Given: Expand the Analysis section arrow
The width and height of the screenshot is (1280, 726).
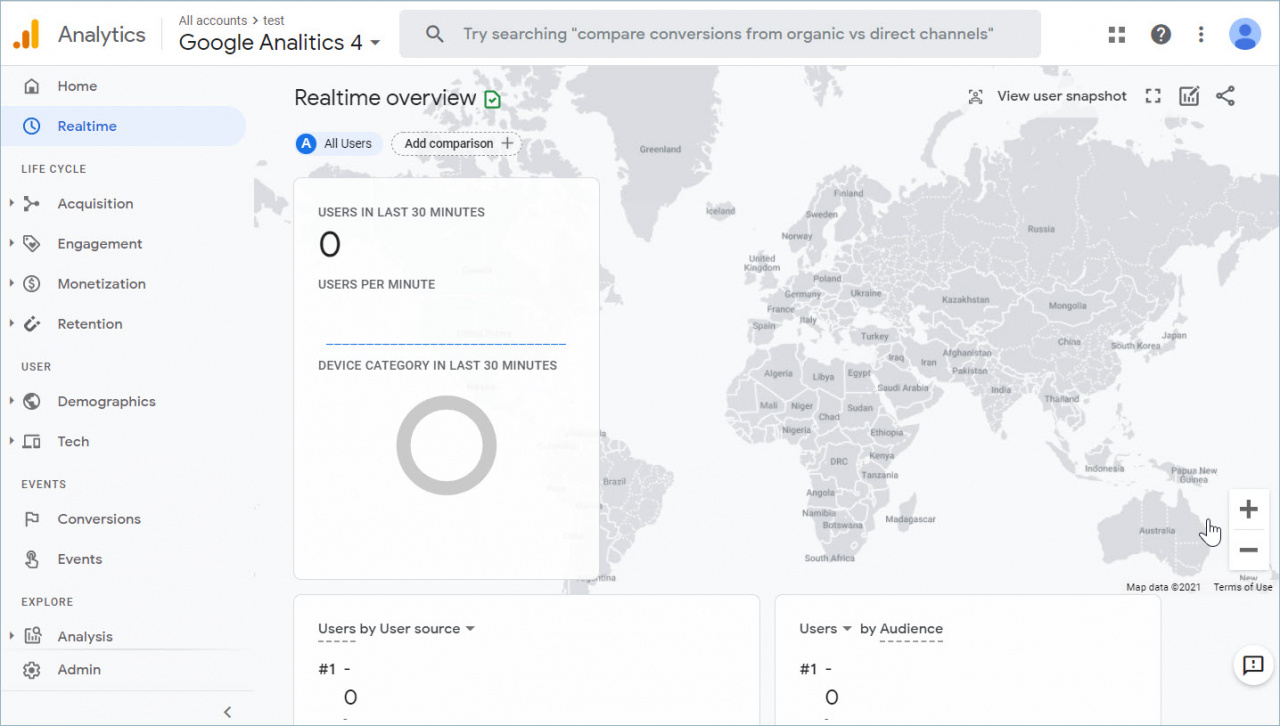Looking at the screenshot, I should tap(11, 636).
